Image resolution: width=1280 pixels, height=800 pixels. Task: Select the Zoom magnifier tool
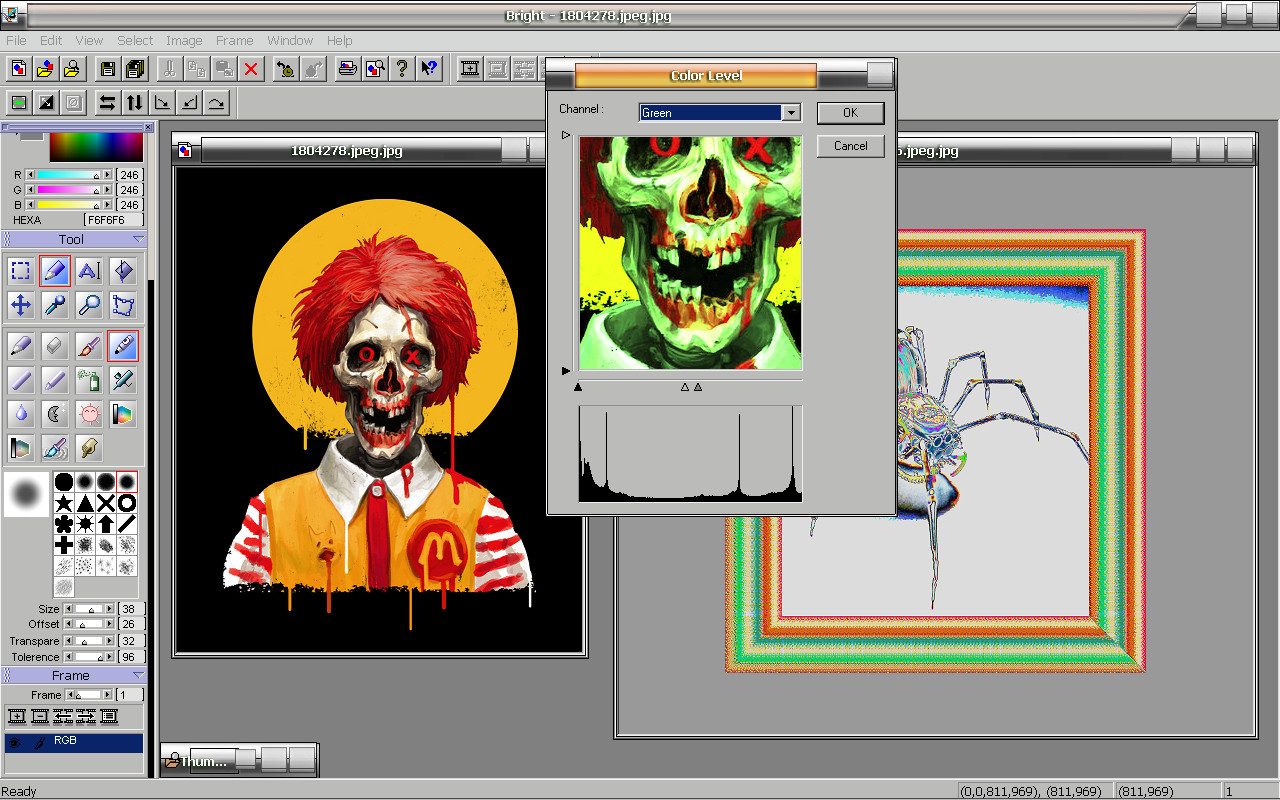(x=89, y=305)
